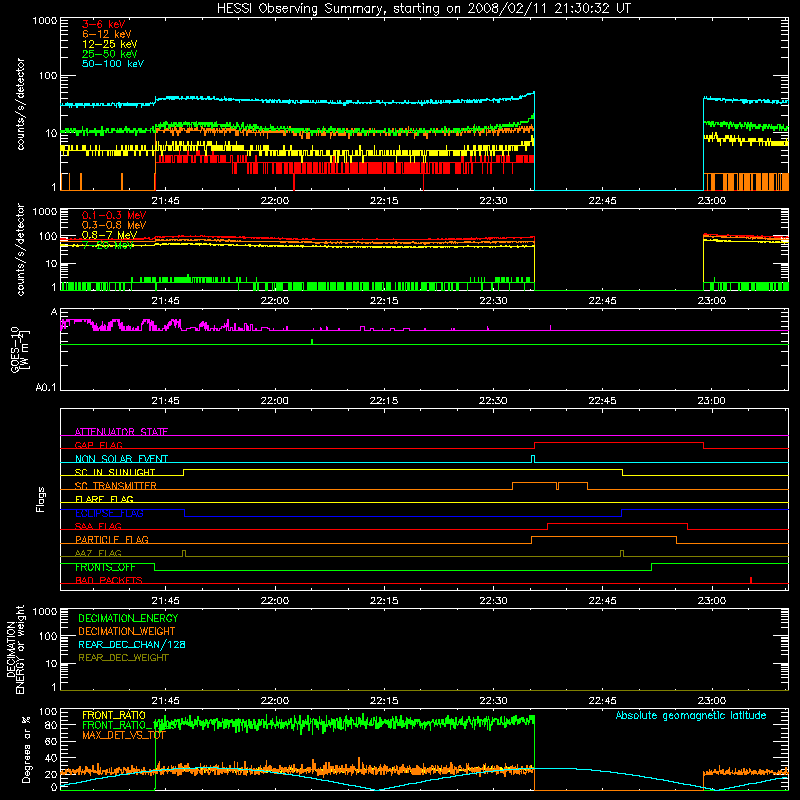Click the 0.3-0.8 MeV legend entry
This screenshot has height=800, width=800.
point(114,225)
